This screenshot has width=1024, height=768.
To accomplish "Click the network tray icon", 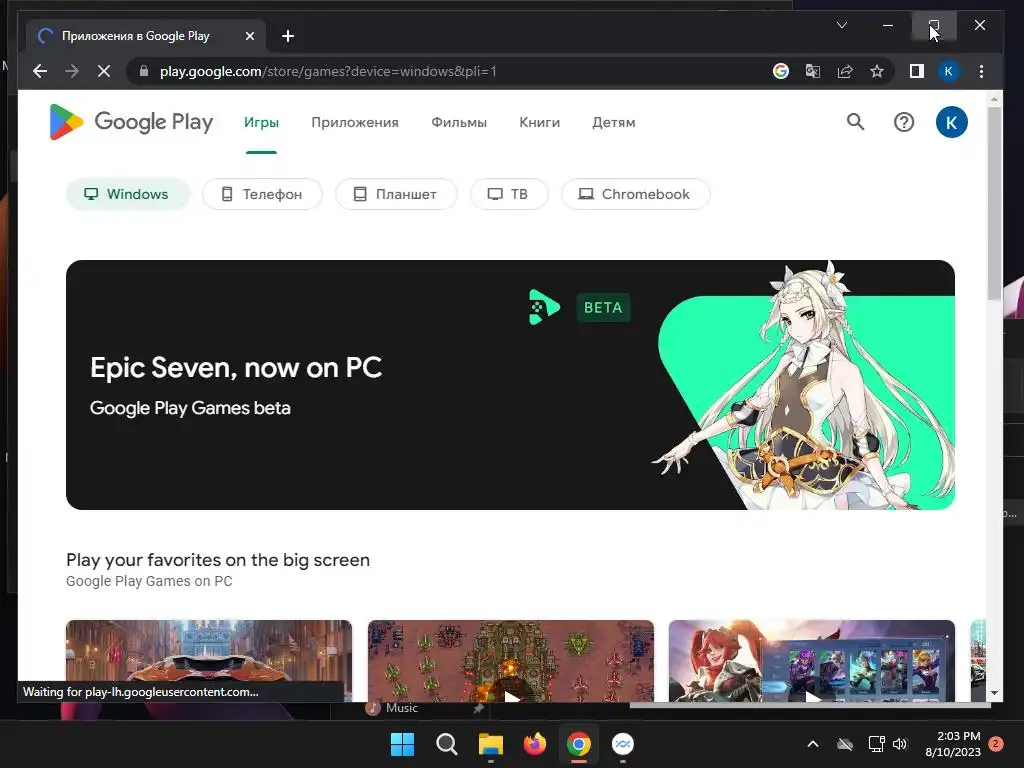I will click(876, 744).
